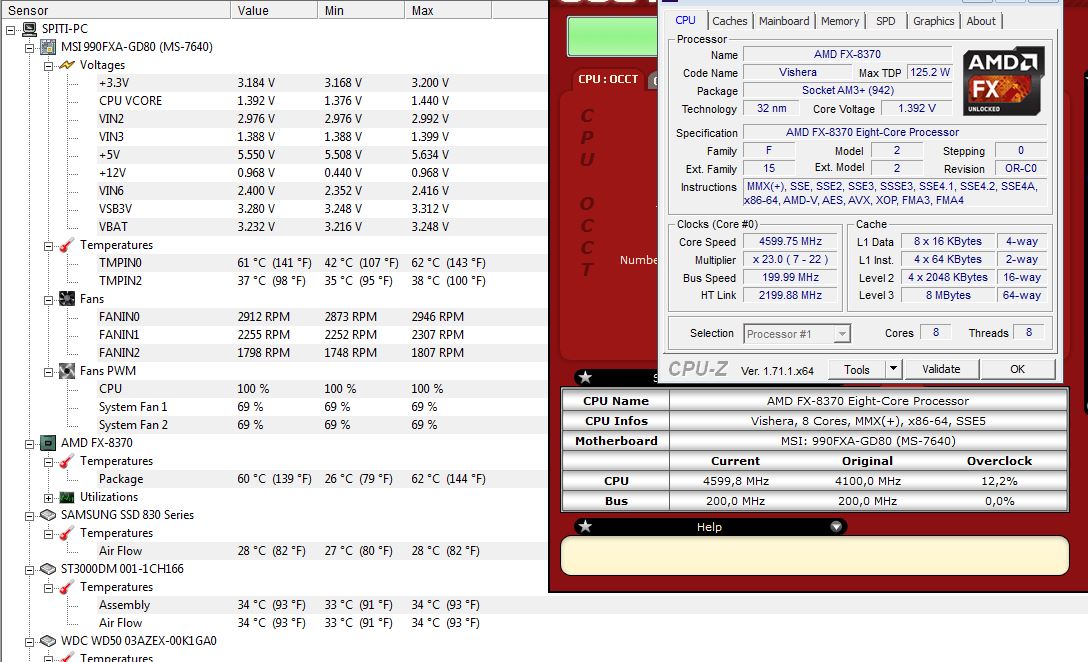The image size is (1088, 662).
Task: Click thermometer icon under SAMSUNG SSD 830
Action: pyautogui.click(x=67, y=533)
